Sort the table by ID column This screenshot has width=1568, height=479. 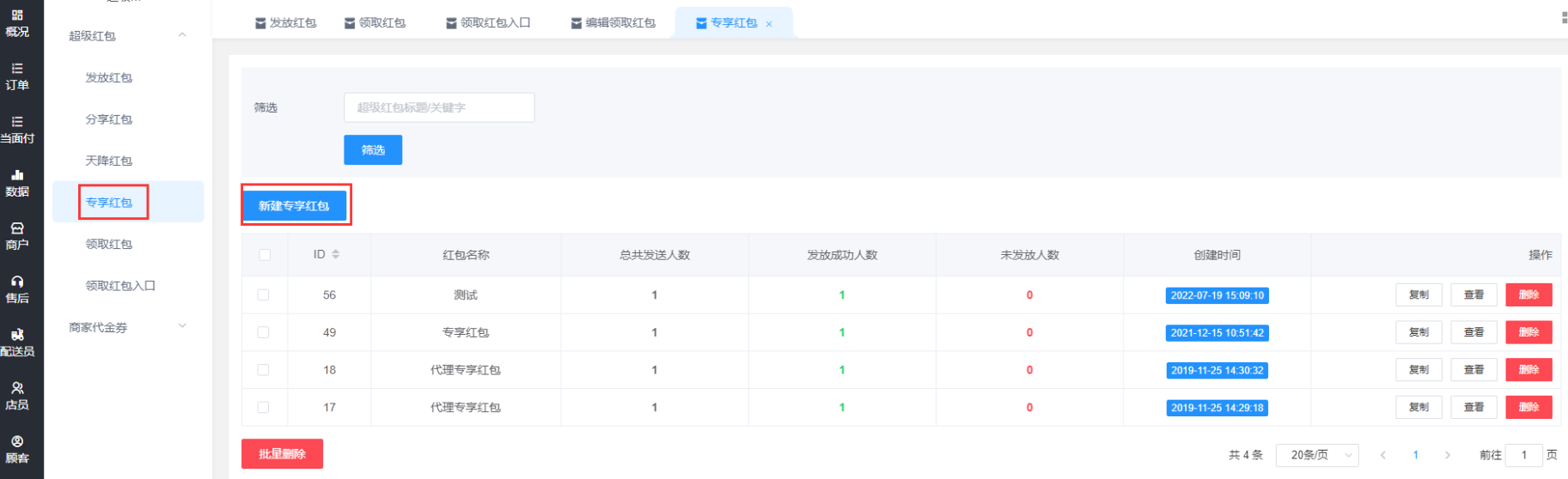pyautogui.click(x=336, y=255)
